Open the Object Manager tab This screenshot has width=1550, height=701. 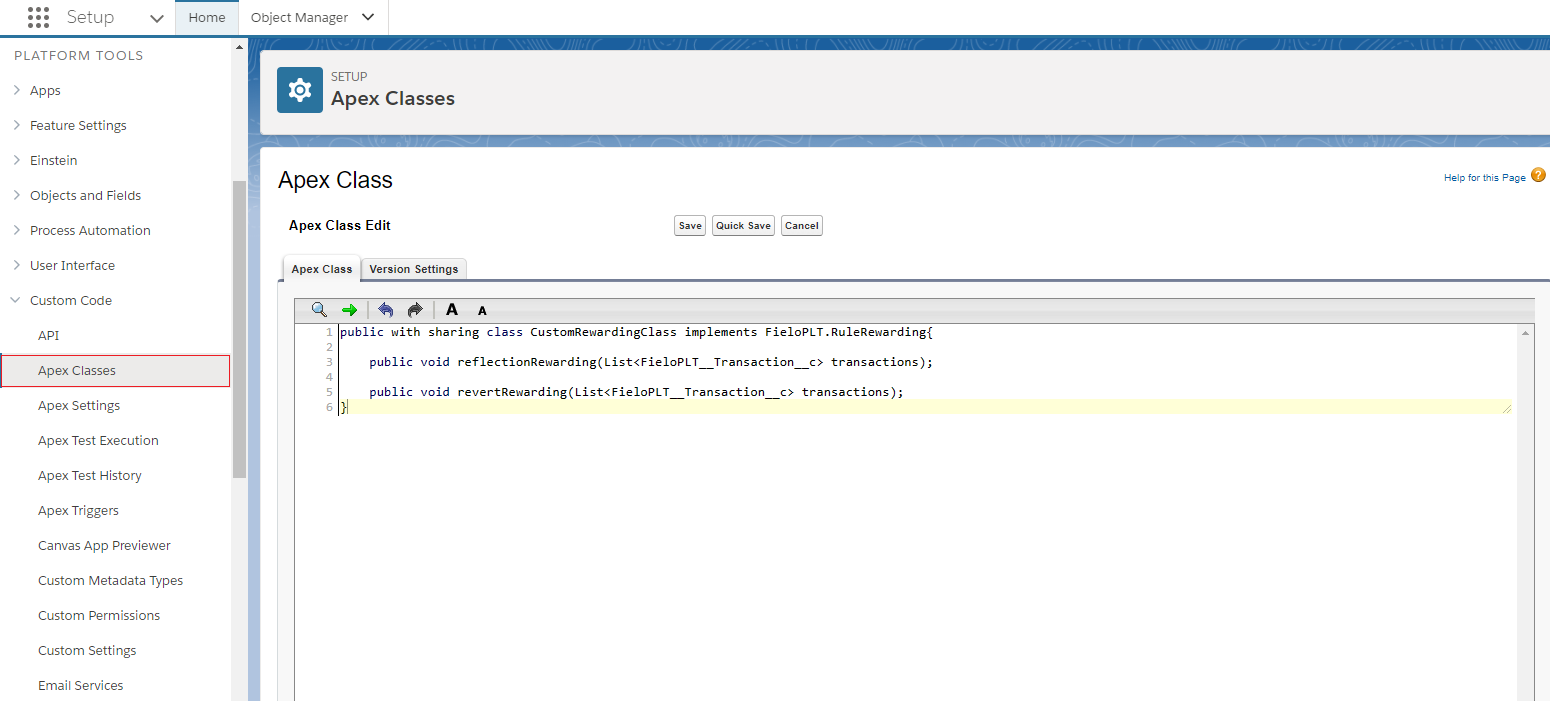pos(299,17)
